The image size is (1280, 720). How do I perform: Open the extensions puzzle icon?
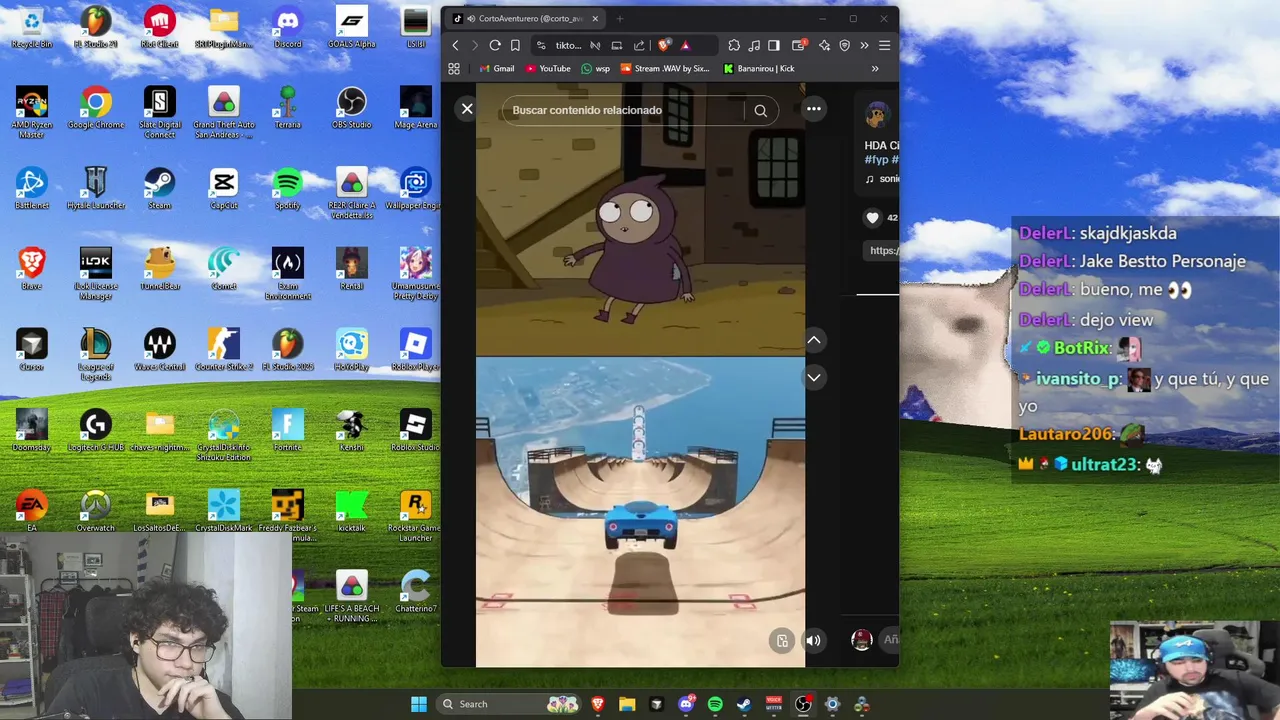pos(734,45)
